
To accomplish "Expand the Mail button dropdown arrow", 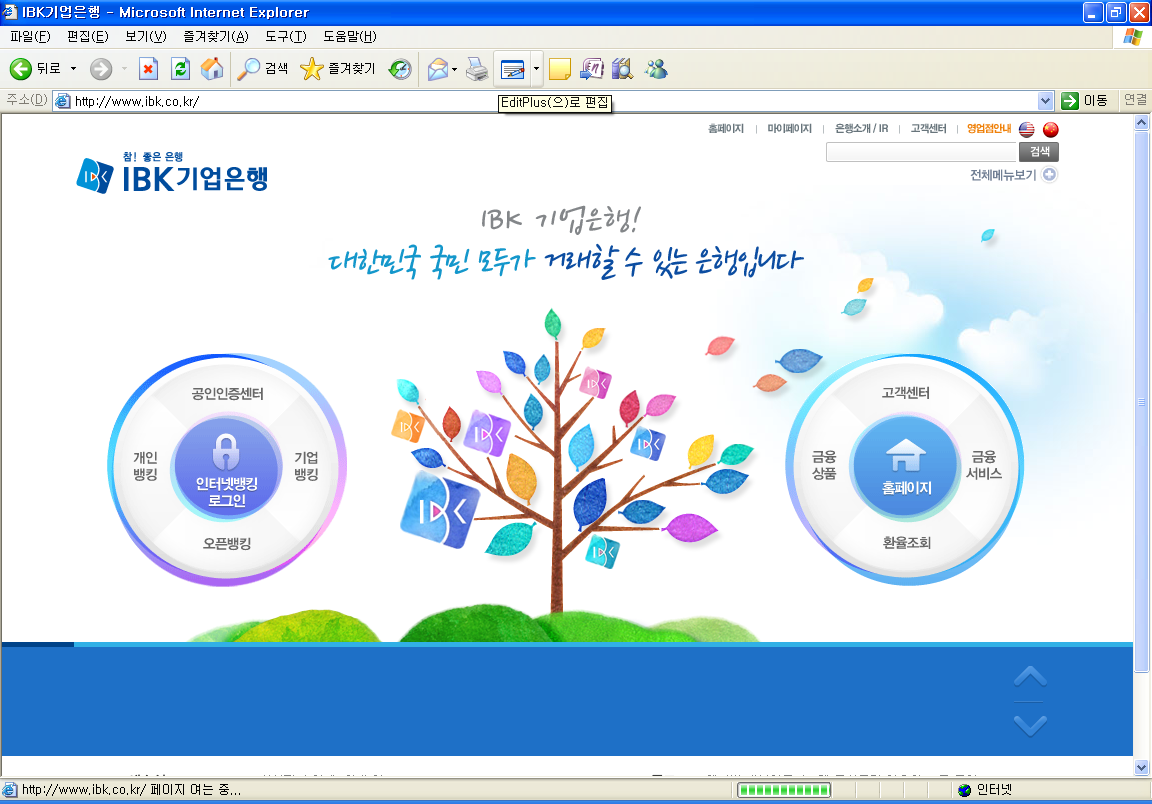I will tap(454, 69).
